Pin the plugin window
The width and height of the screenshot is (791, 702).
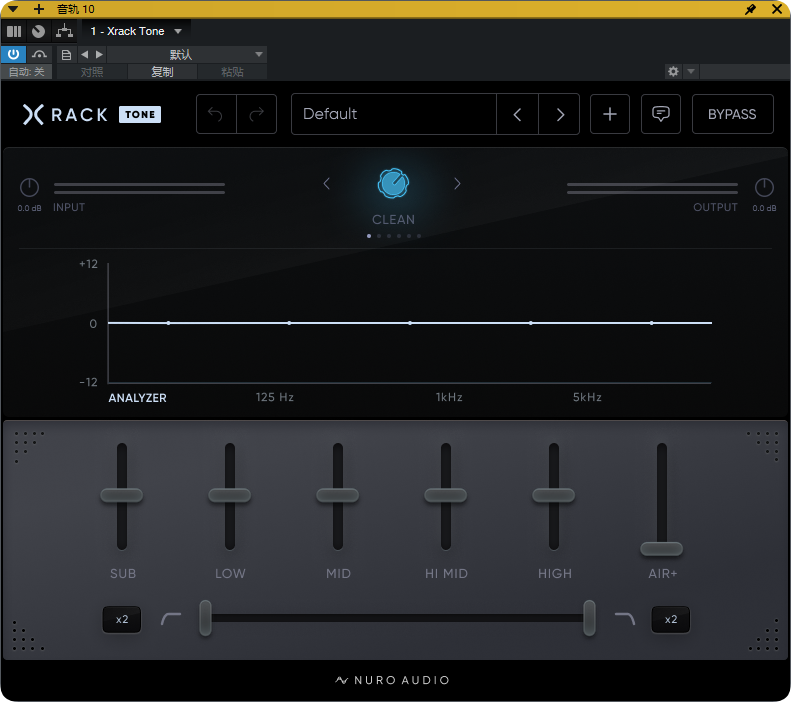[751, 9]
